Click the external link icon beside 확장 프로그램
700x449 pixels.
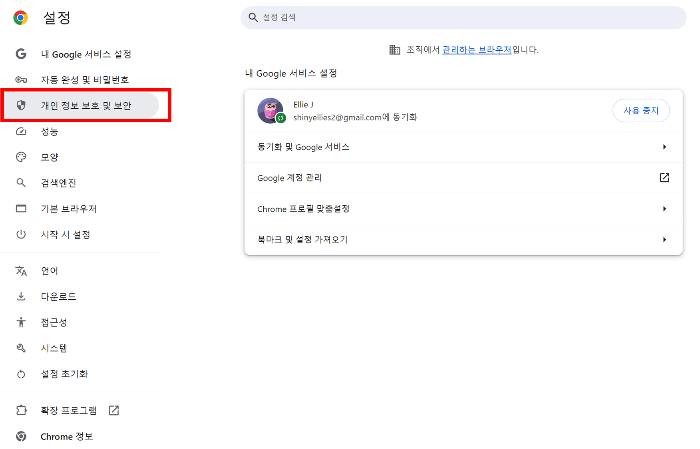tap(114, 410)
